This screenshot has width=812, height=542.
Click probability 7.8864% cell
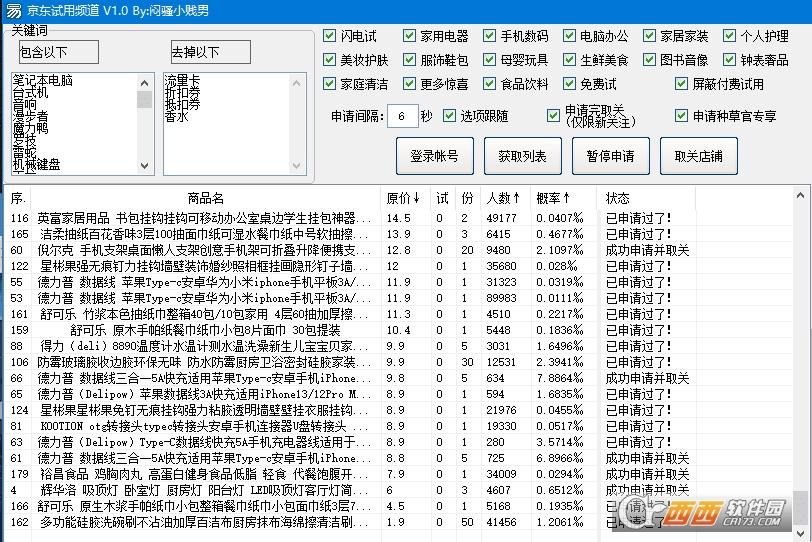tap(560, 378)
